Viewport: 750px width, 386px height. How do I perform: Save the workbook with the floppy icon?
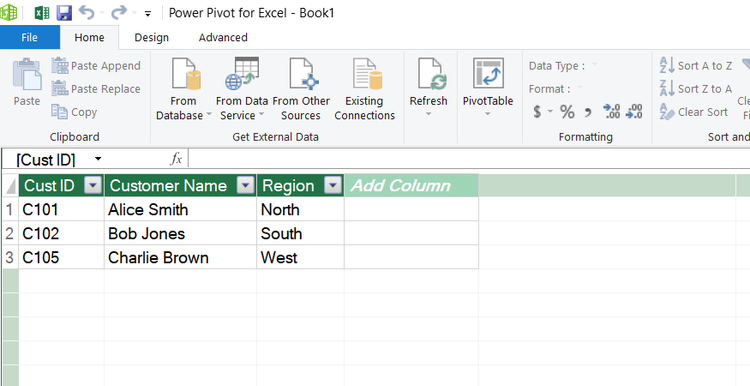(x=64, y=12)
